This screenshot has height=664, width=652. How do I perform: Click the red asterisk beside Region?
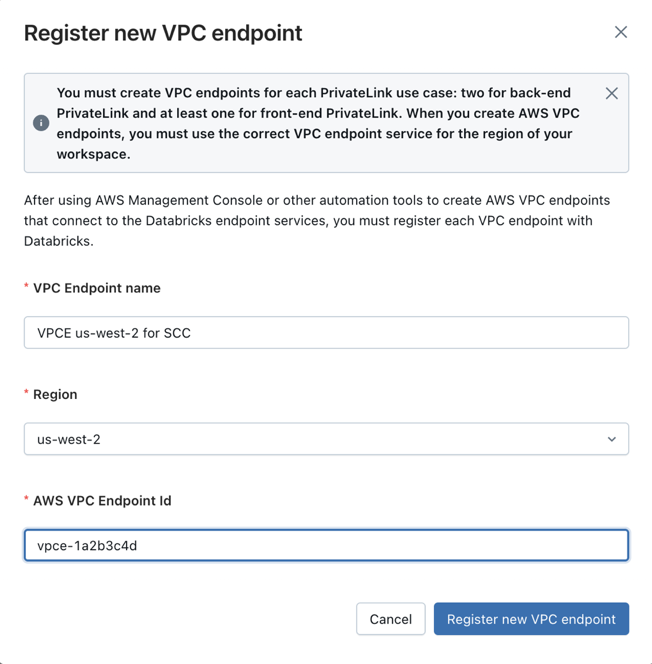pos(27,394)
